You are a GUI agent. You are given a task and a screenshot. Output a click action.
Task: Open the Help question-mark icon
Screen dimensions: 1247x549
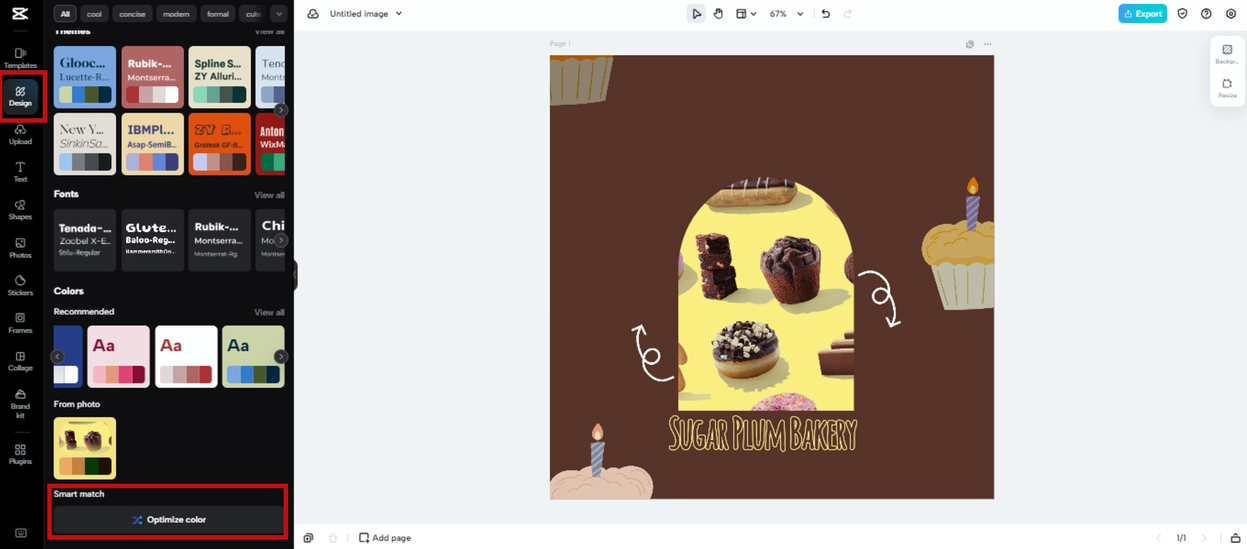pos(1206,14)
